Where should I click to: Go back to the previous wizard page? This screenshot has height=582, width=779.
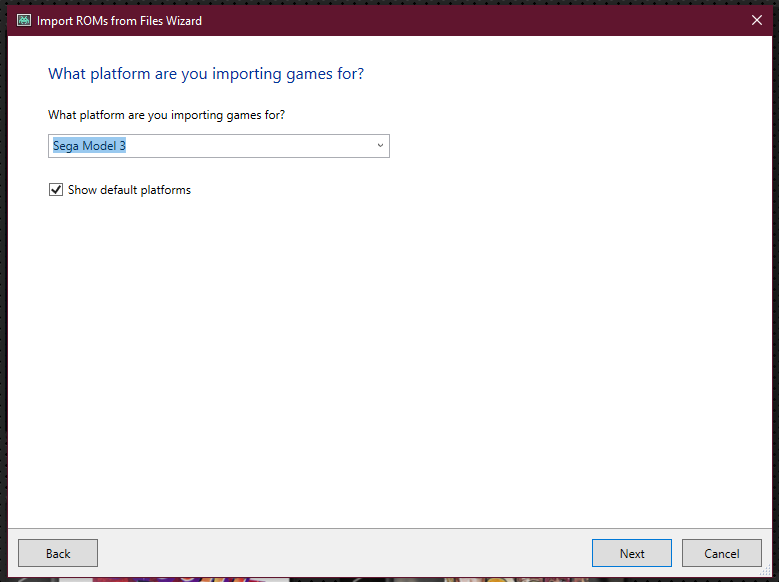click(x=58, y=553)
